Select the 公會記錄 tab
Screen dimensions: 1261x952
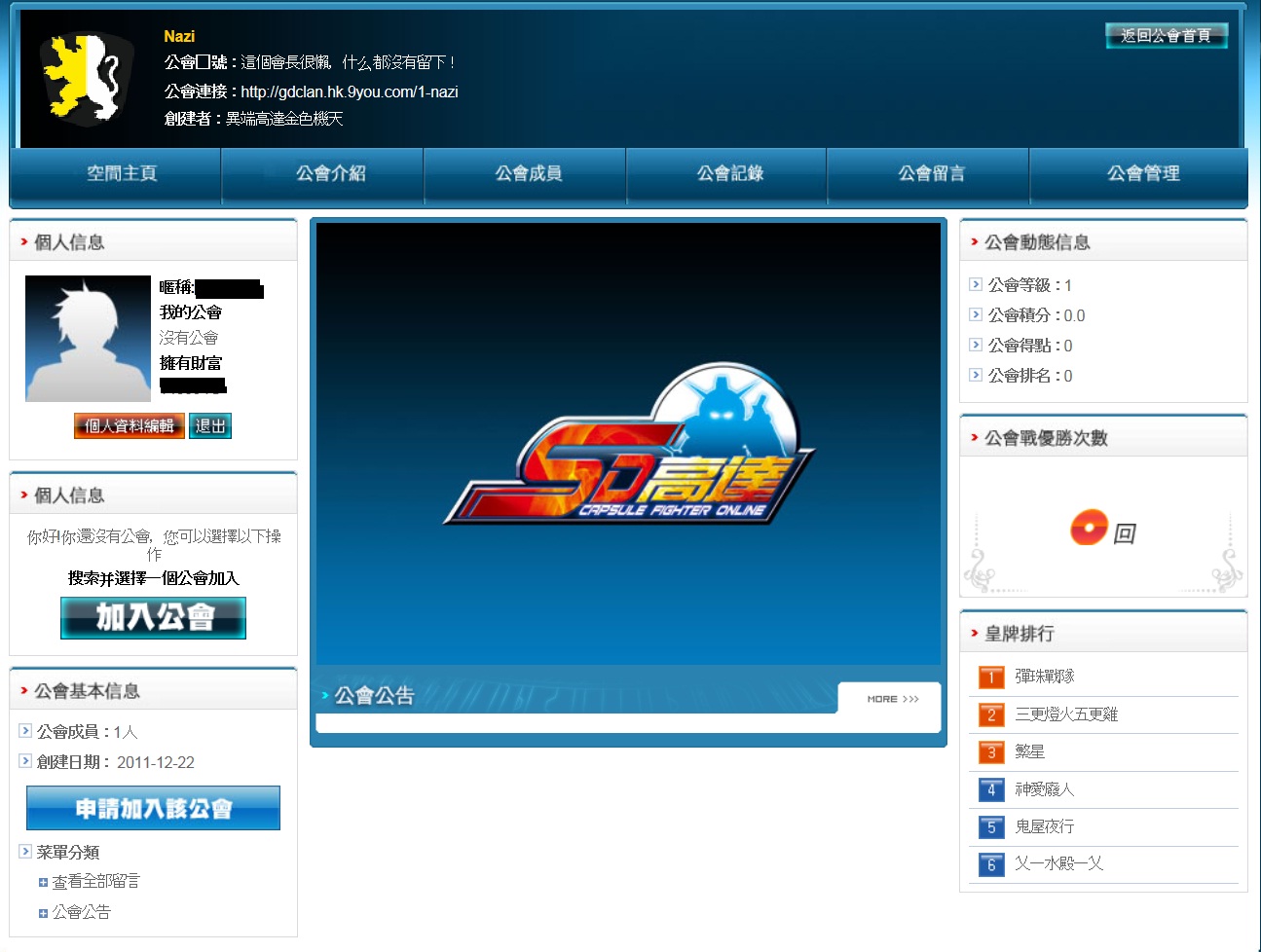pos(730,173)
